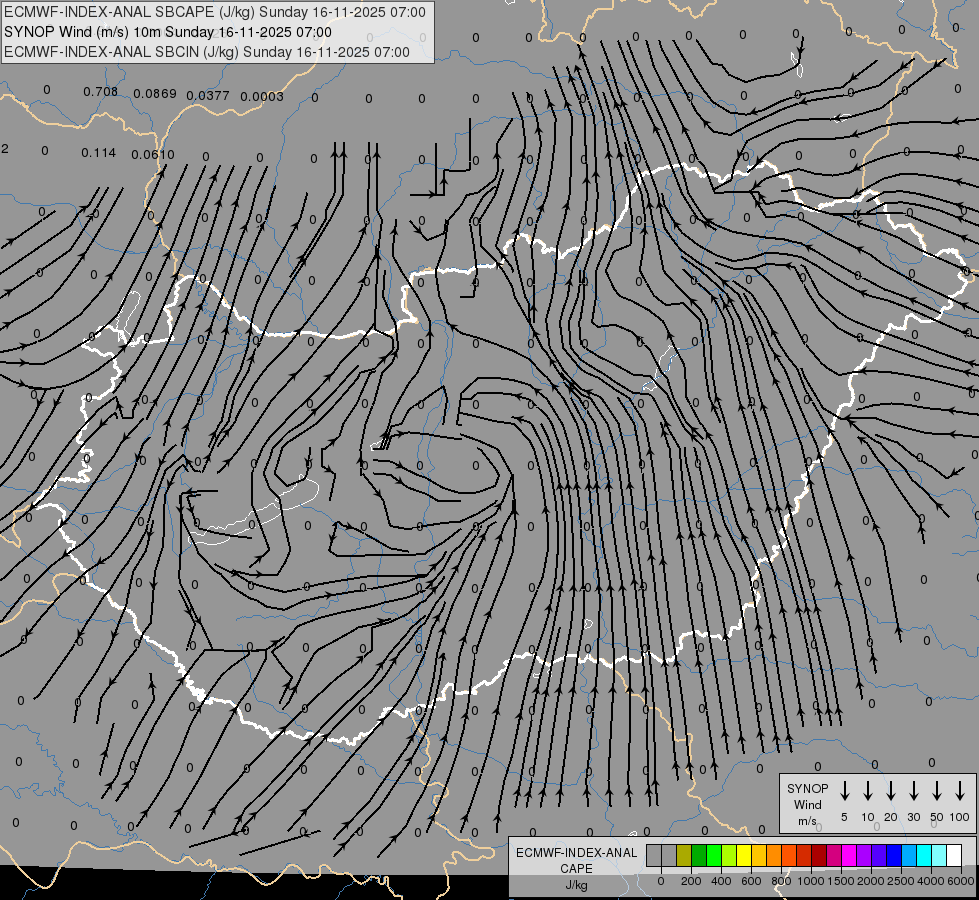Click the 0.114 value on the map

[99, 153]
